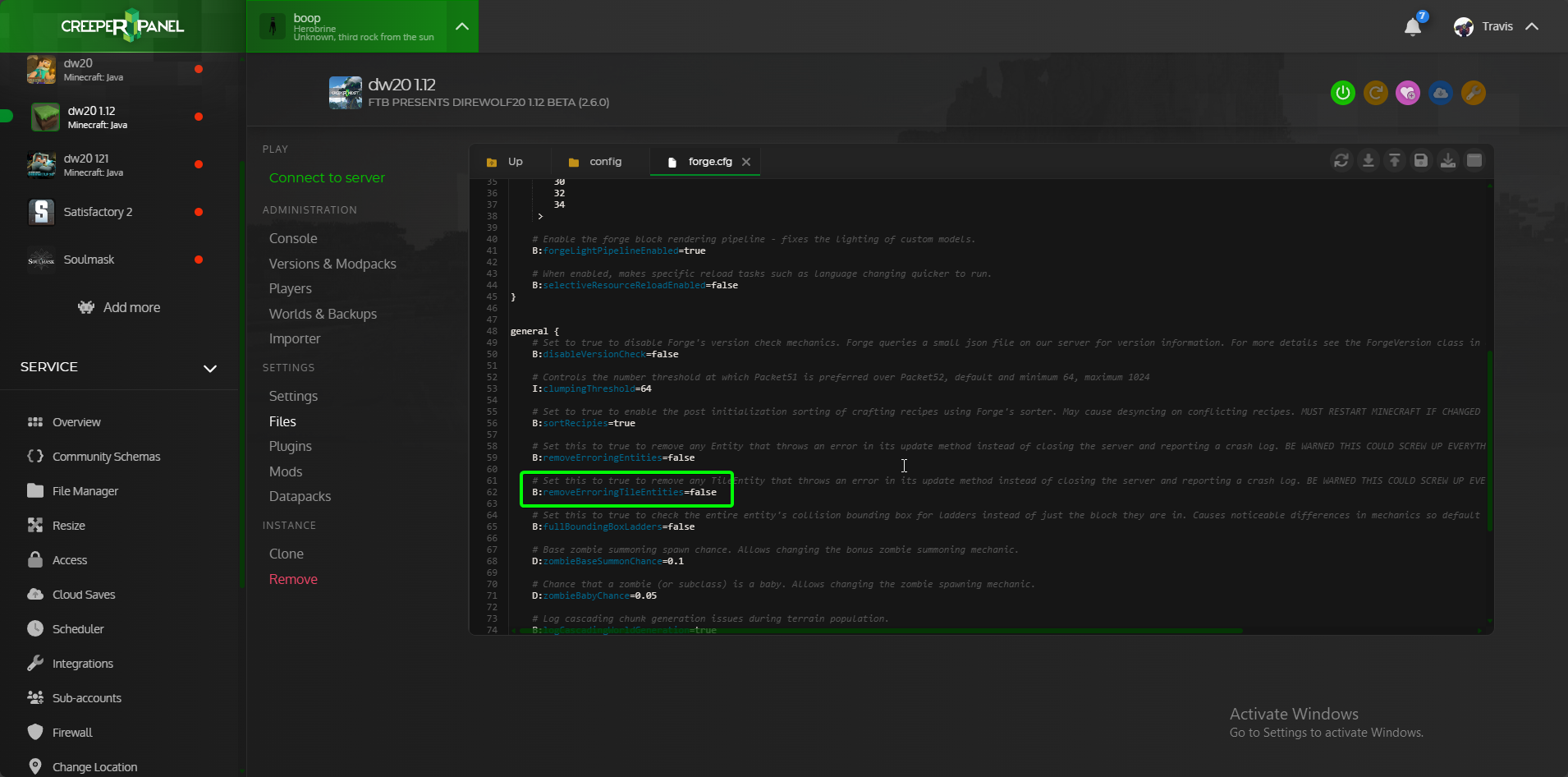
Task: Open the Importer page
Action: (295, 338)
